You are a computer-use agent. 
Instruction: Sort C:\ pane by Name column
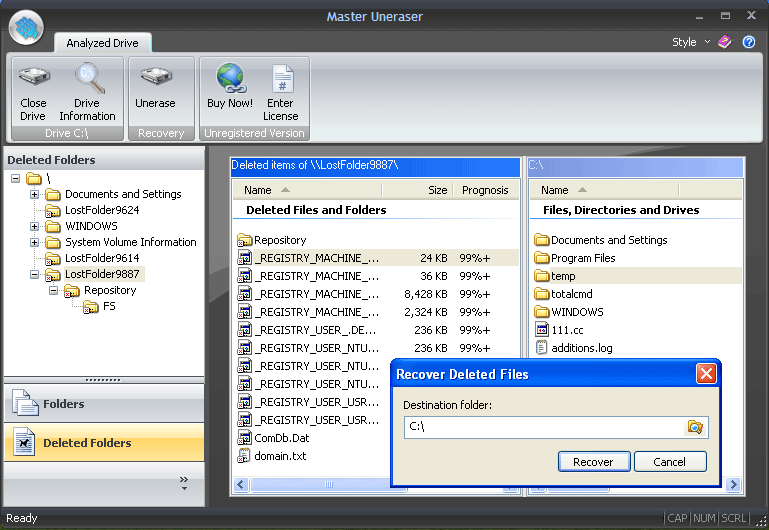604,190
